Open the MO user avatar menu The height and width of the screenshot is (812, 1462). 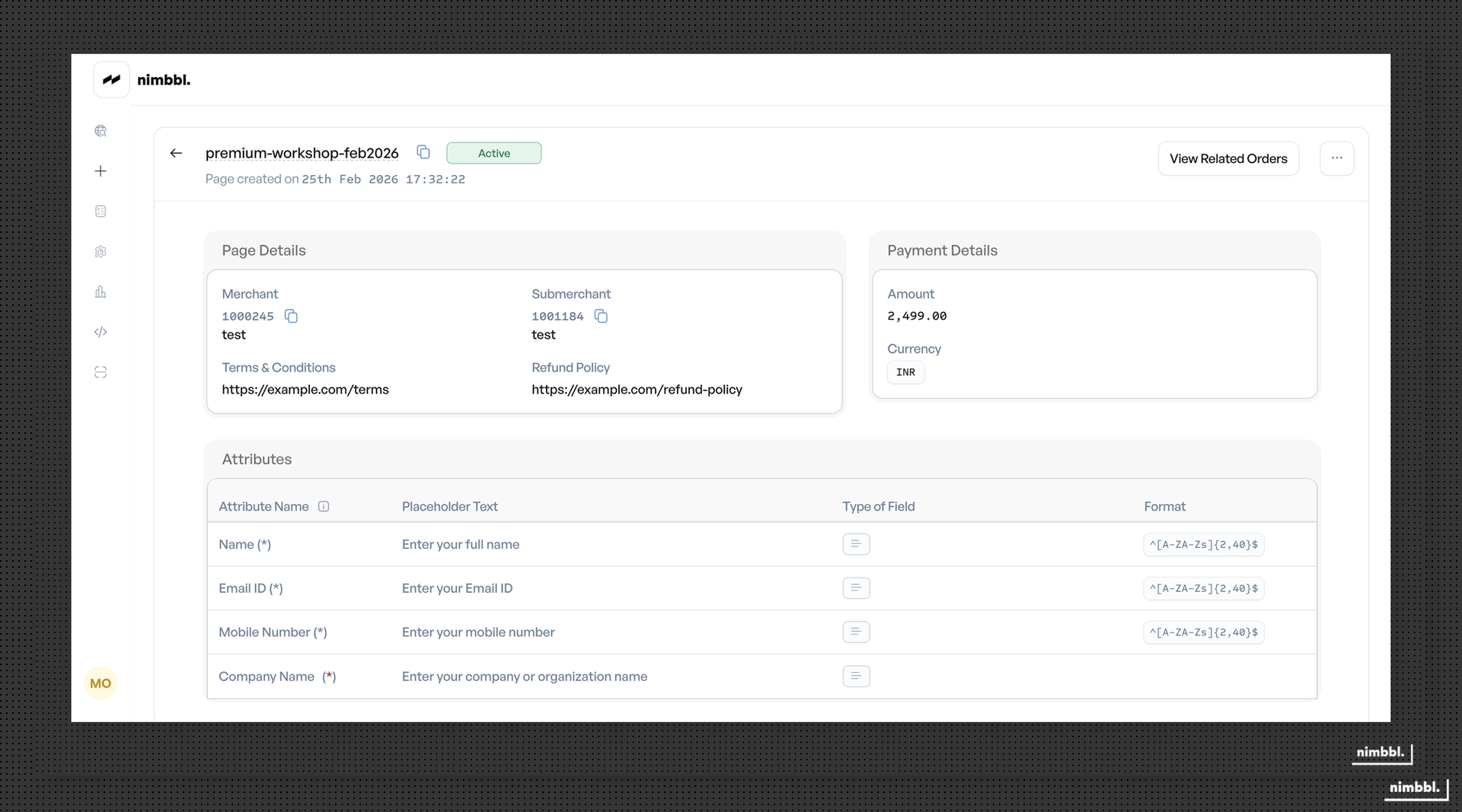coord(100,683)
